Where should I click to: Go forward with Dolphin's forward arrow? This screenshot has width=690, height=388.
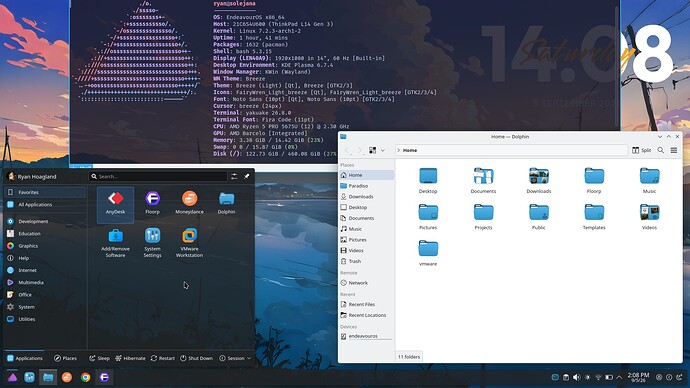pyautogui.click(x=360, y=150)
